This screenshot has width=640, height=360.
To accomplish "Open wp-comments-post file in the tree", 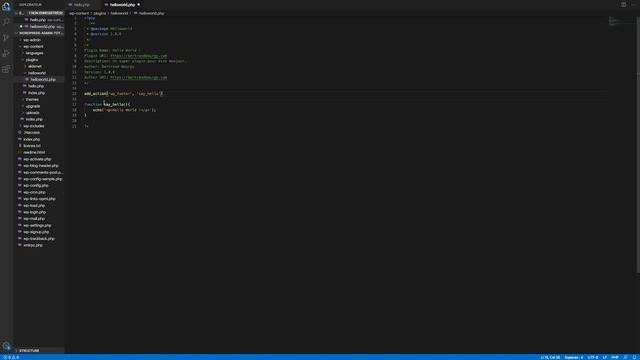I will point(42,172).
